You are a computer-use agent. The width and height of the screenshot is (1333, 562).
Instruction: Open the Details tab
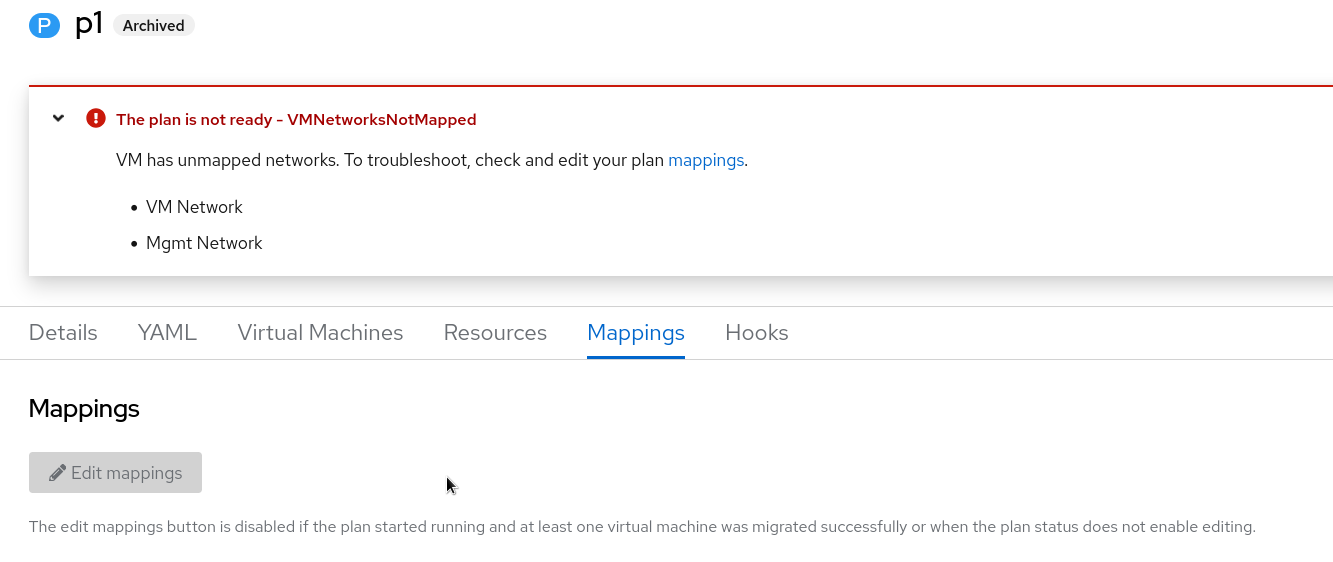point(63,333)
